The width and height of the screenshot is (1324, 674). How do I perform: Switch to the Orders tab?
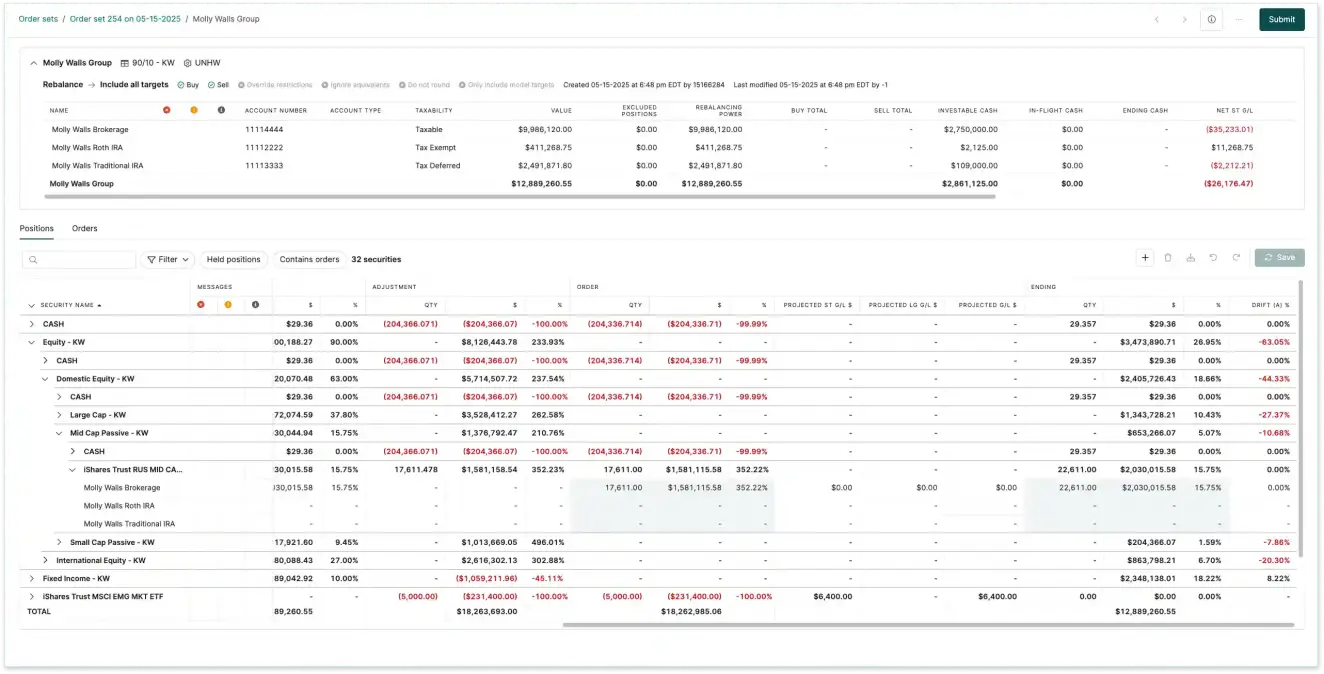85,229
